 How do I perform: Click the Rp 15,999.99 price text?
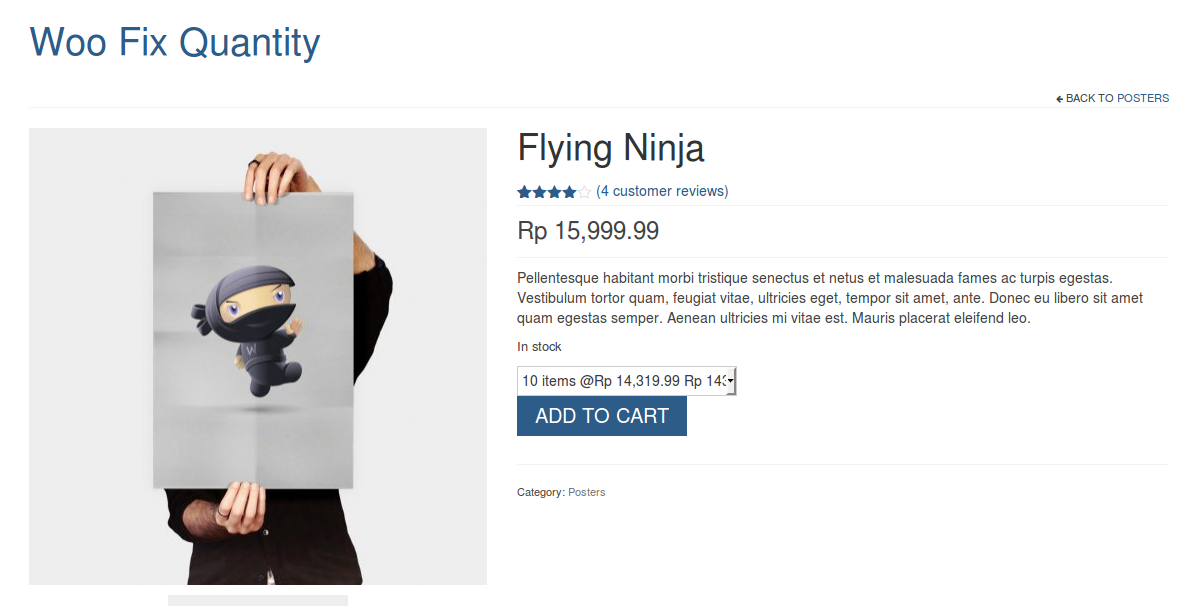tap(588, 231)
